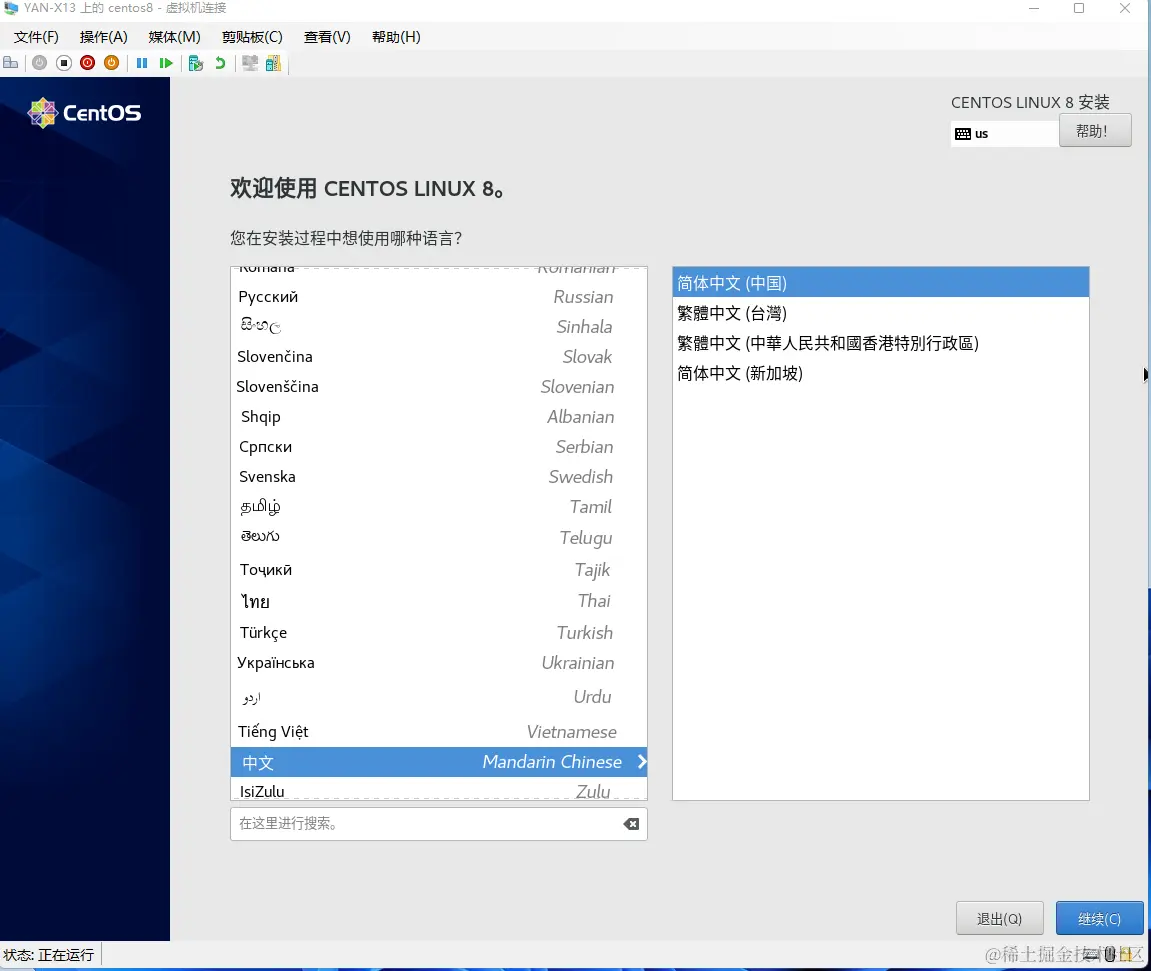Image resolution: width=1151 pixels, height=971 pixels.
Task: Select IsiZulu Zulu language
Action: coord(438,790)
